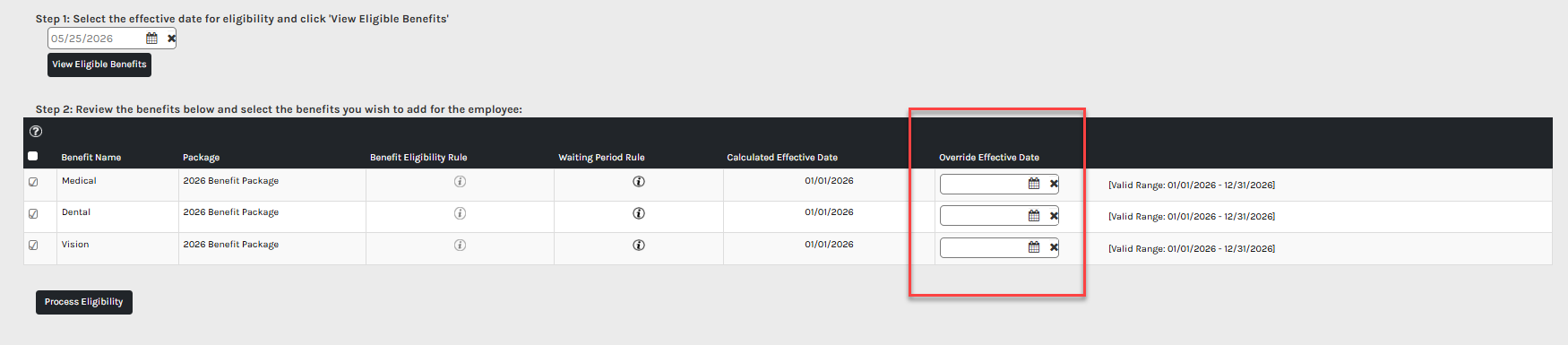Uncheck the Vision benefit checkbox
Viewport: 1568px width, 345px height.
coord(33,246)
